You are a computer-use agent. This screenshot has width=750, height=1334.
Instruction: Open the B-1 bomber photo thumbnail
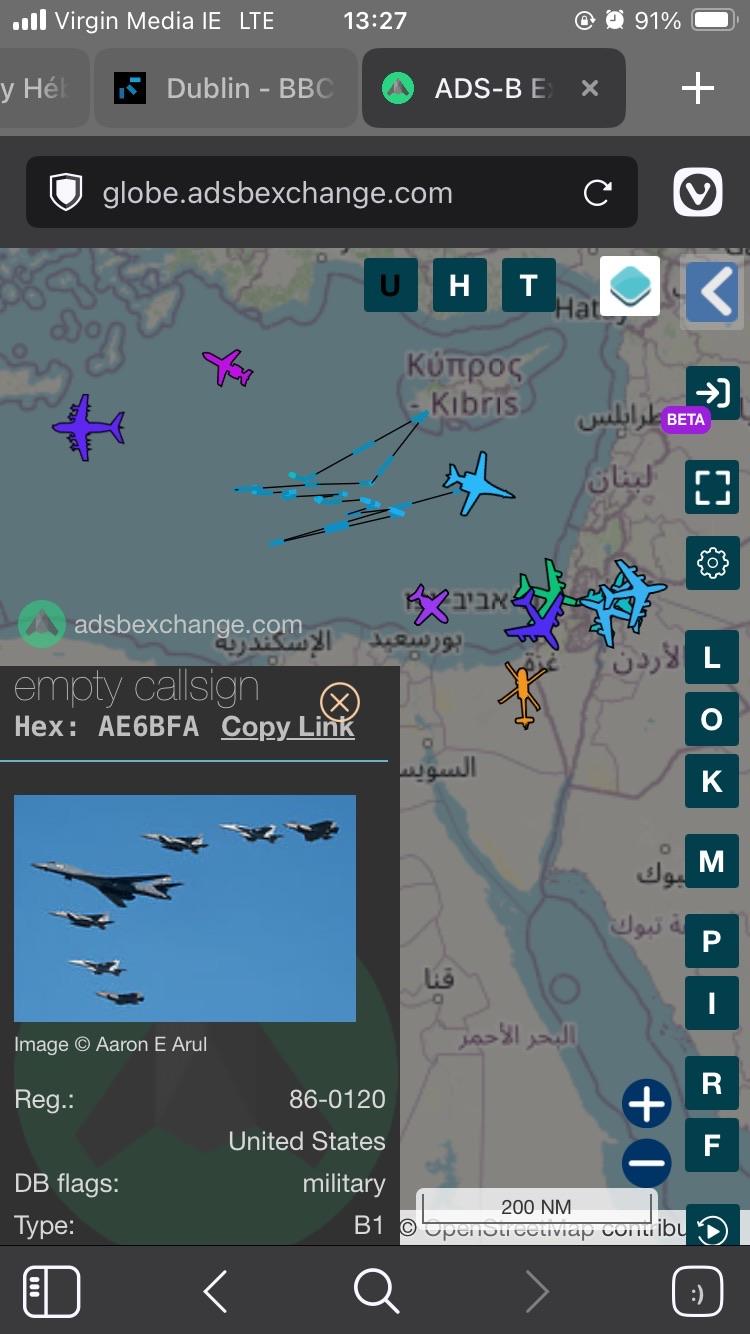[185, 908]
